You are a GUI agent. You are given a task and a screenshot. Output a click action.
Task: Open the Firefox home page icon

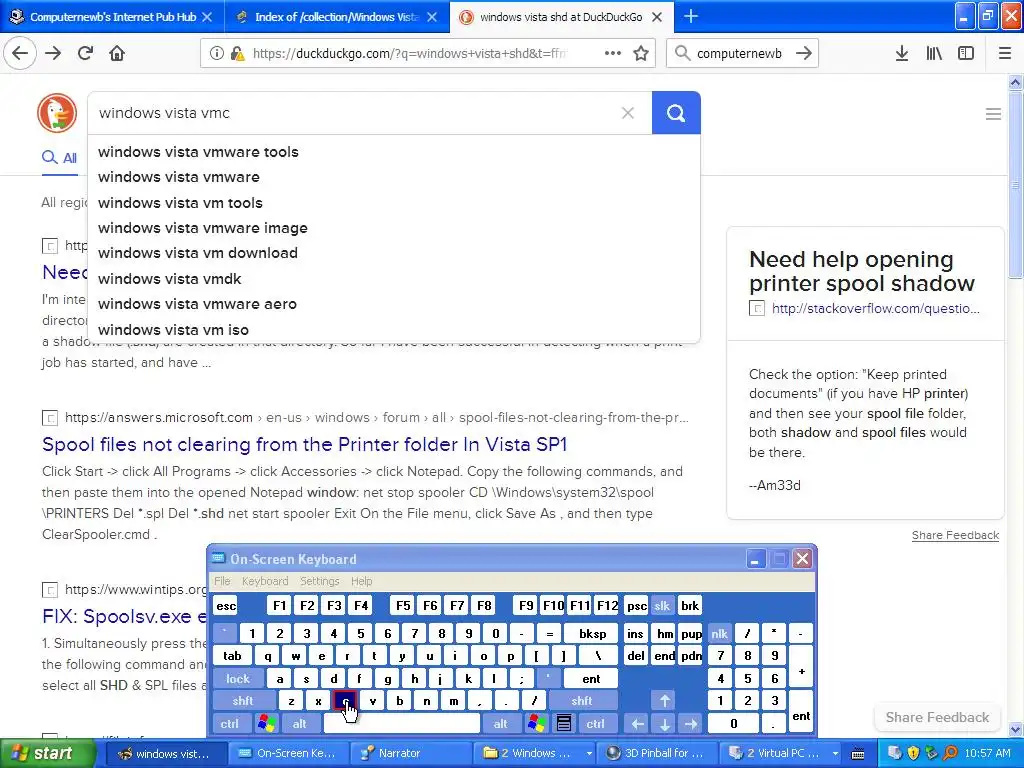[x=117, y=54]
